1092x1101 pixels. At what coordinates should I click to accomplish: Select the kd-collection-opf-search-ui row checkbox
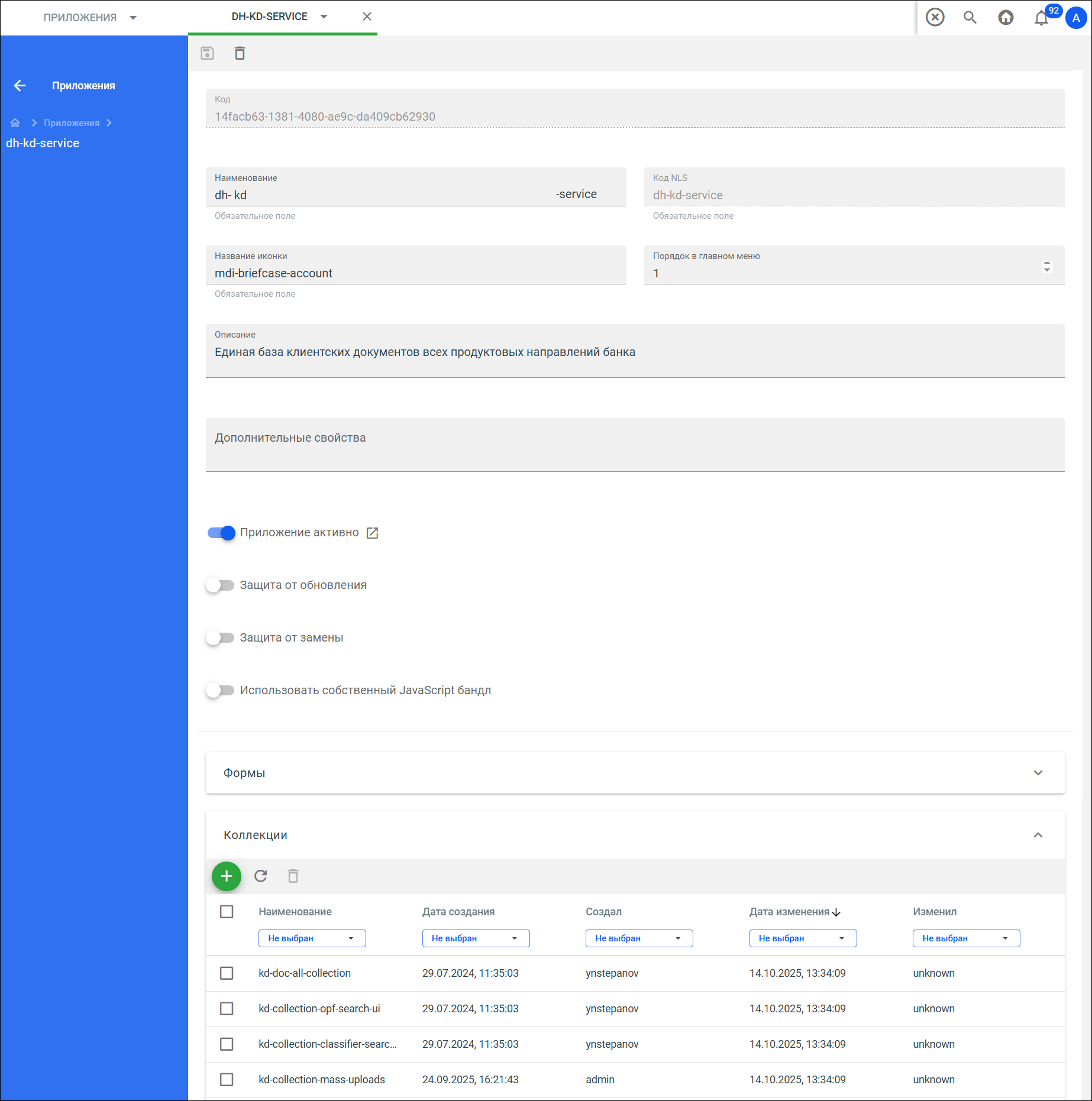pyautogui.click(x=227, y=1009)
